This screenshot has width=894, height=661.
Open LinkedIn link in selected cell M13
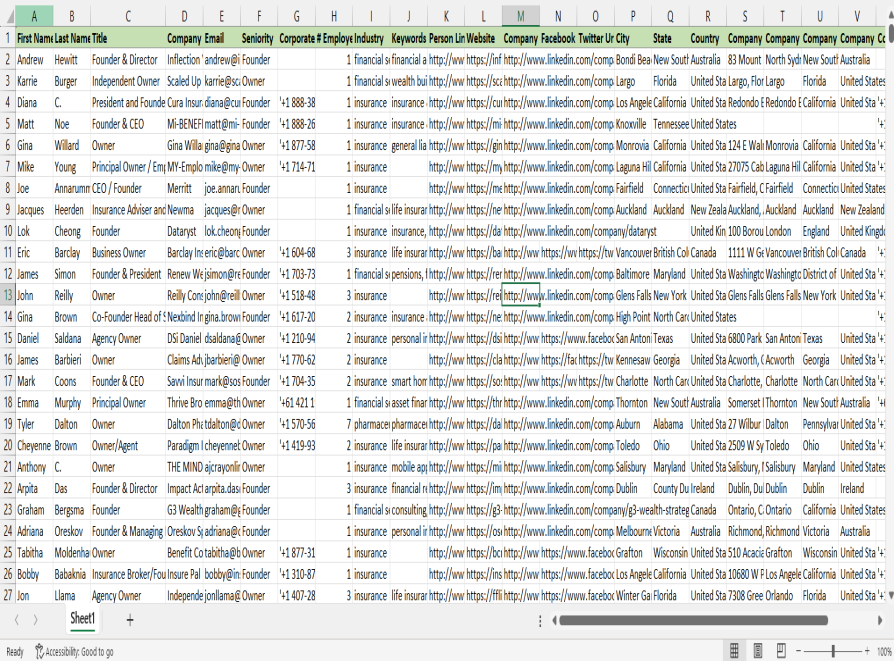coord(520,296)
